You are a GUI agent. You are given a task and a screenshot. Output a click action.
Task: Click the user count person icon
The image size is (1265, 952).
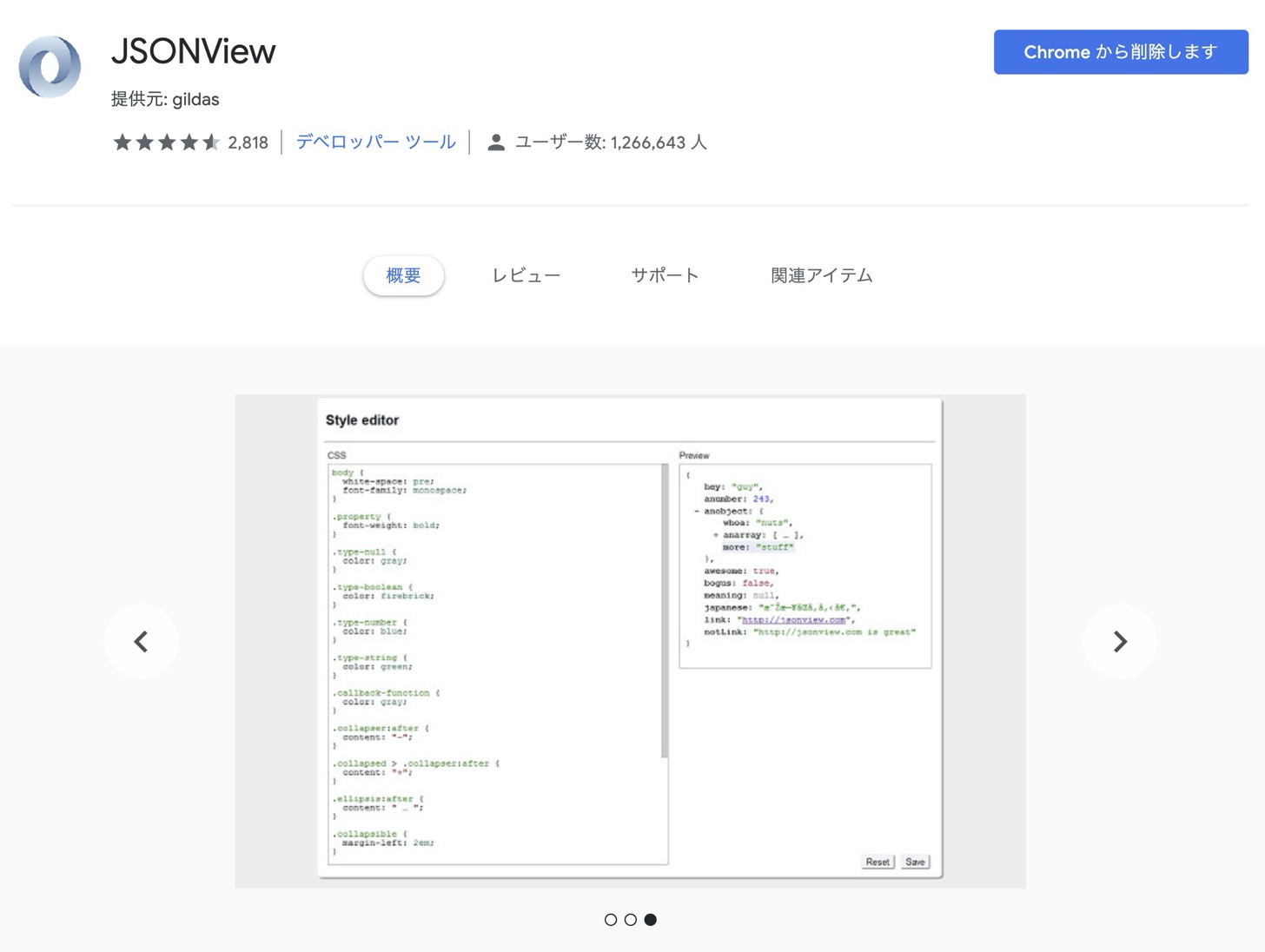[x=496, y=142]
